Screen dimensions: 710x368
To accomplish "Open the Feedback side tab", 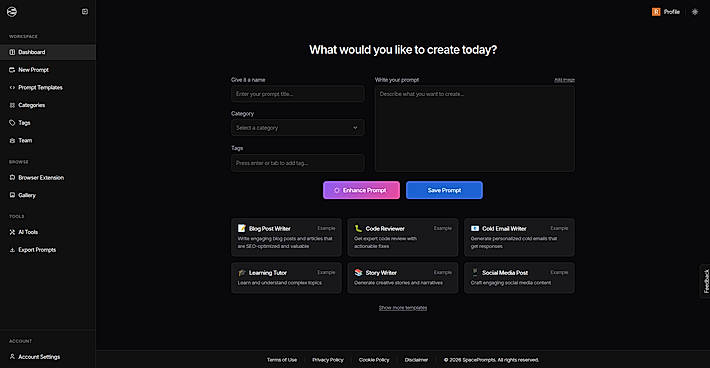I will 705,281.
